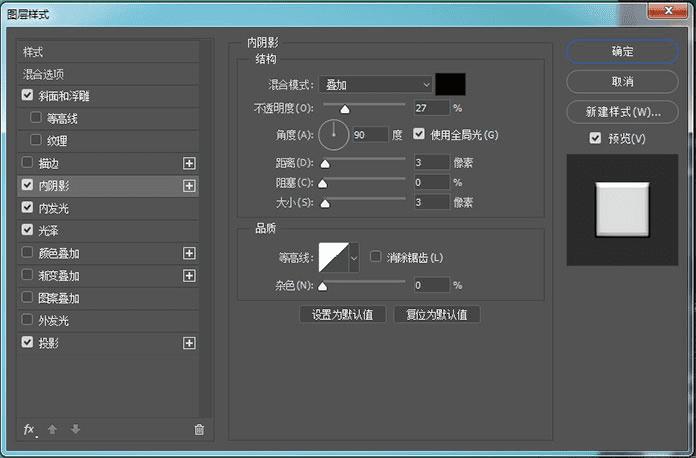696x458 pixels.
Task: Uncheck the 投影 checkbox
Action: coord(28,342)
